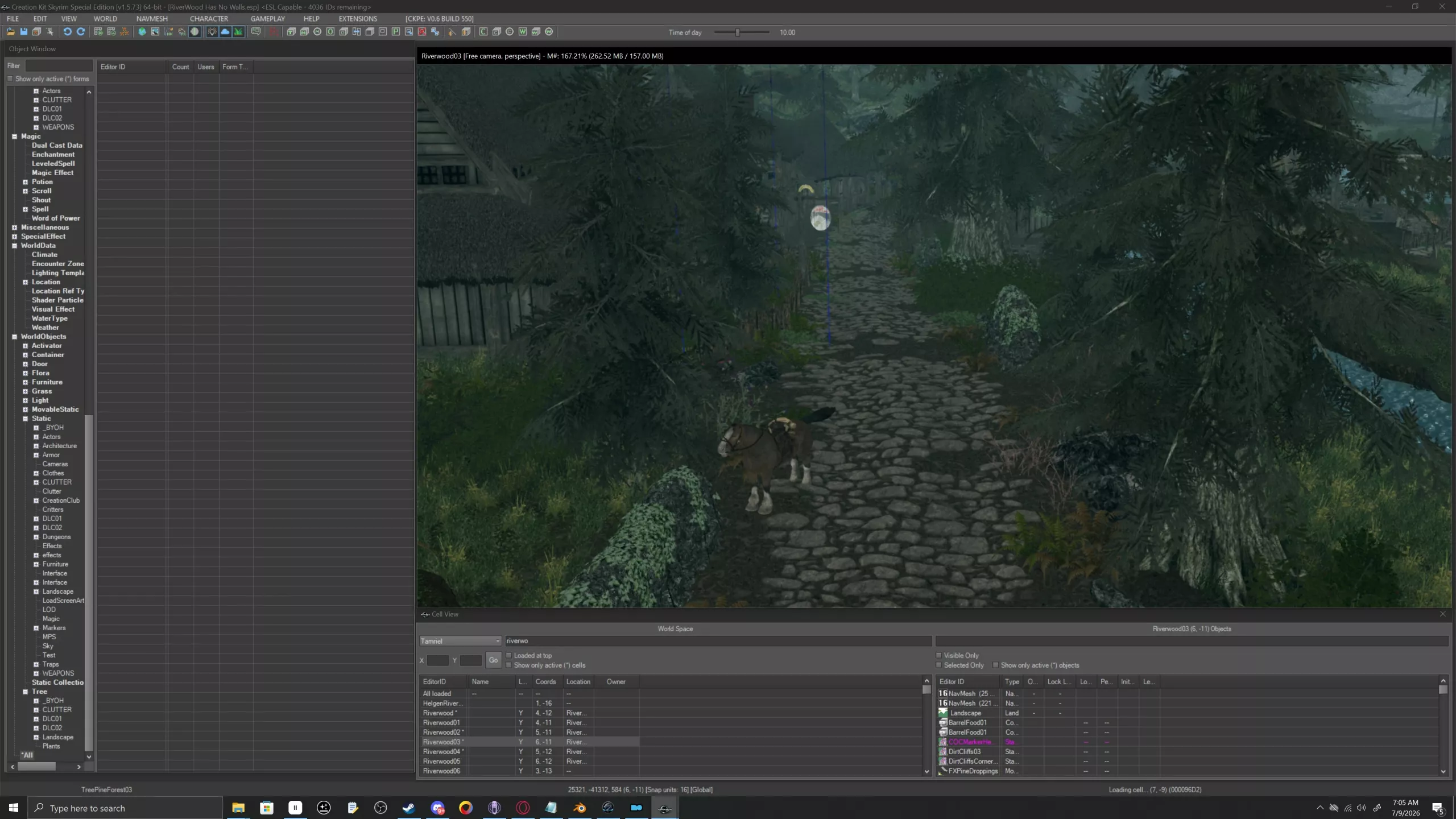This screenshot has width=1456, height=819.
Task: Expand the SpecialEffect tree node
Action: pos(15,237)
